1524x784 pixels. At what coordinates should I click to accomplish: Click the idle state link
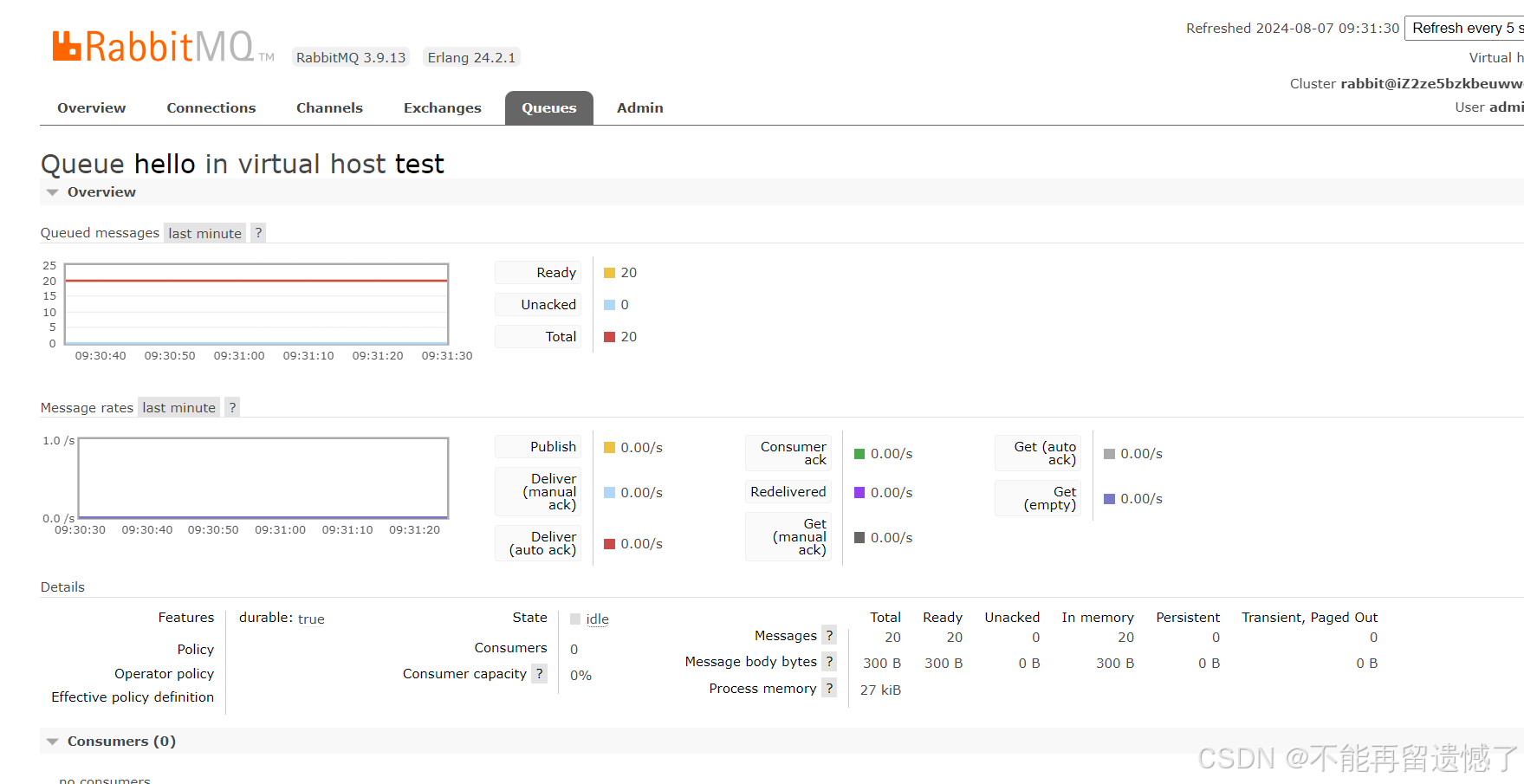597,619
